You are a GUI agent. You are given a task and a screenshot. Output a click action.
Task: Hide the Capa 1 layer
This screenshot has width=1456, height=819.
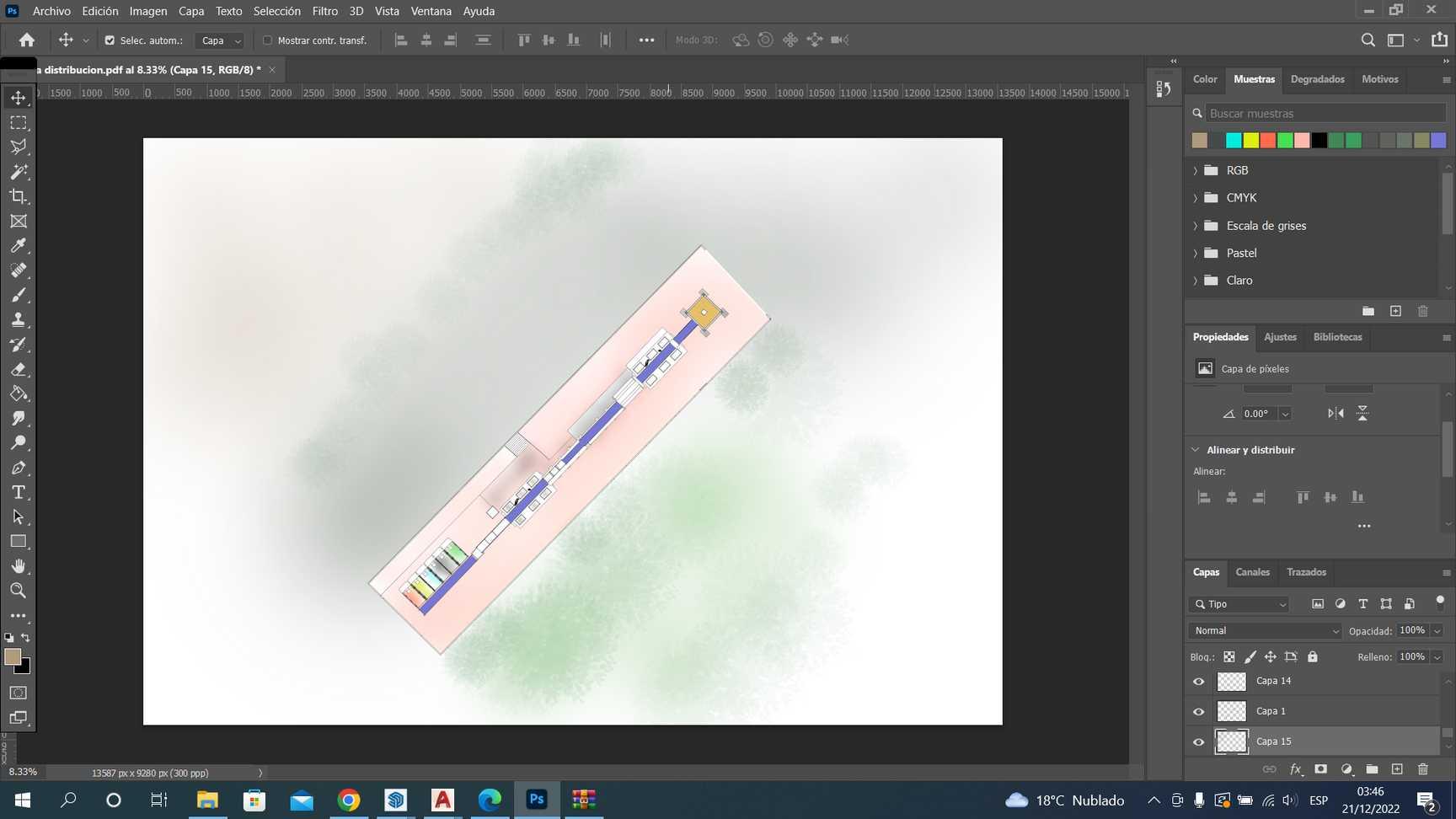[1199, 712]
